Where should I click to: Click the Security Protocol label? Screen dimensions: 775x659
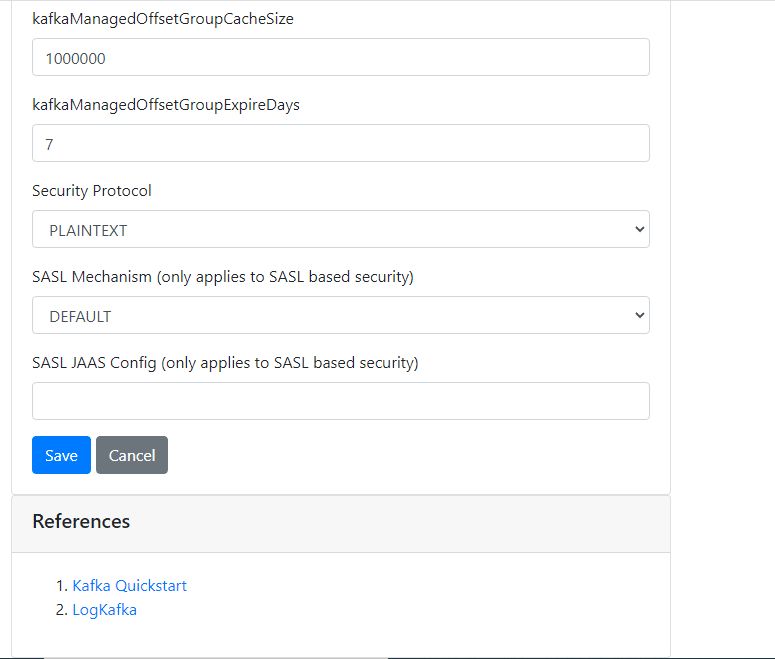[92, 191]
